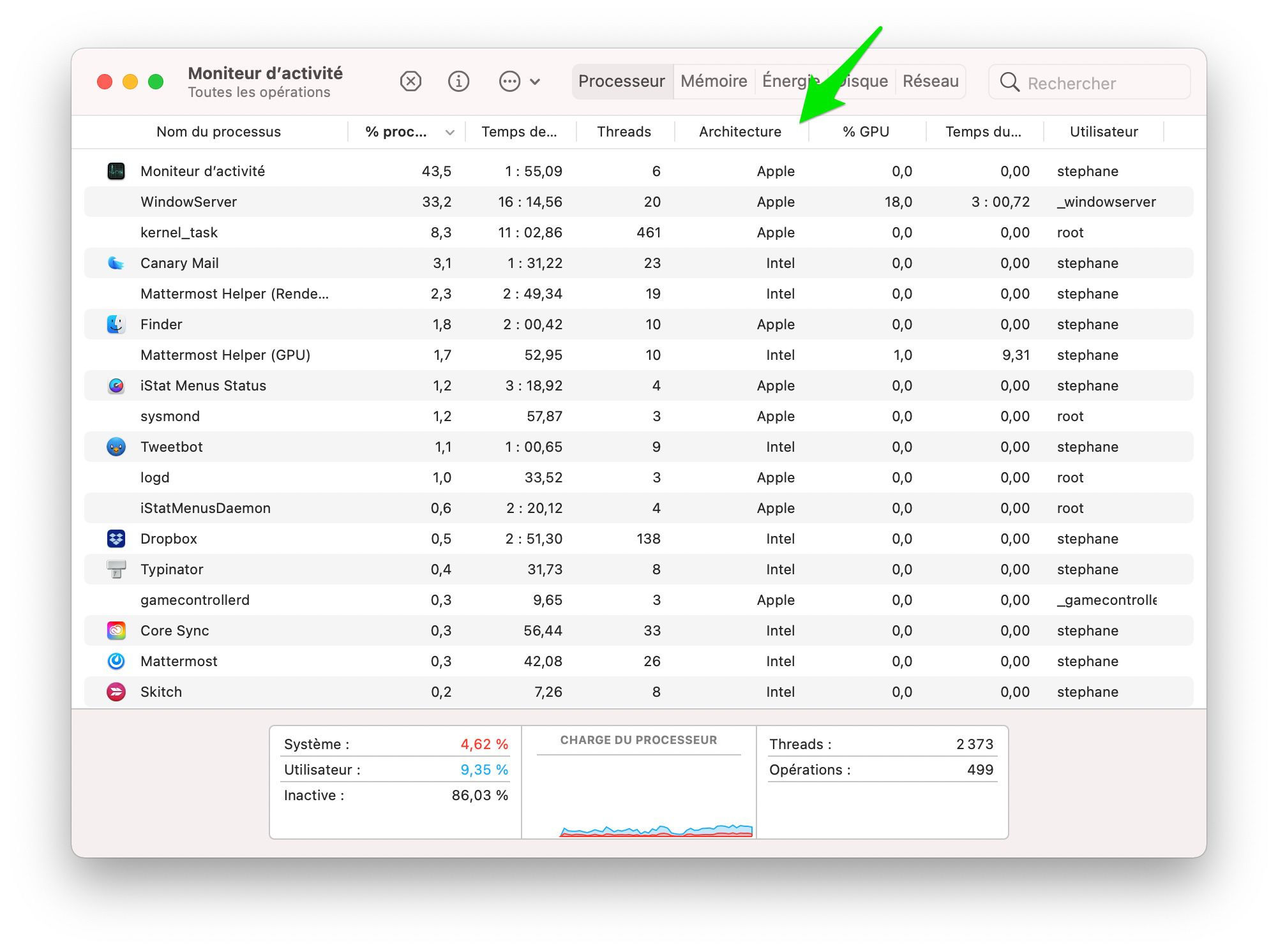Click the Utilisateur 9,35 % value

click(485, 770)
